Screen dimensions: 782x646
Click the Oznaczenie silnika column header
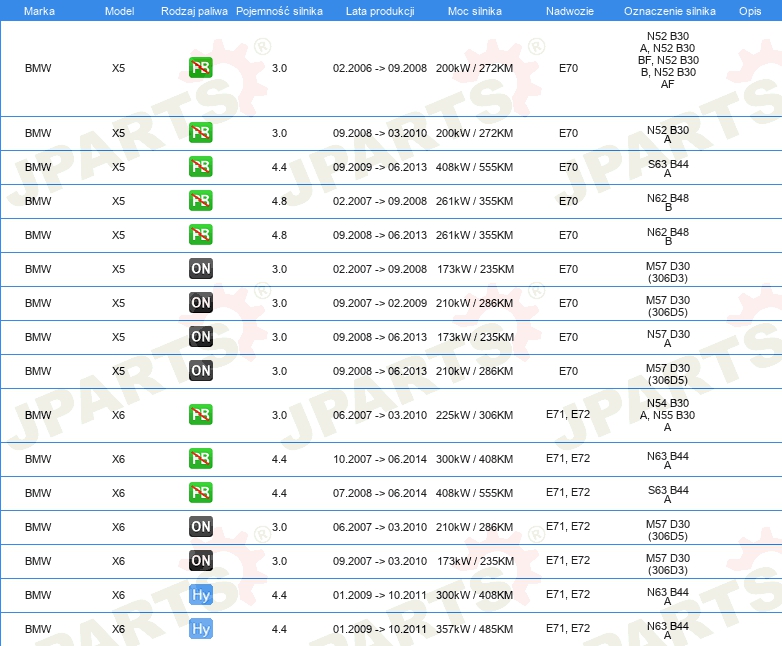point(667,10)
